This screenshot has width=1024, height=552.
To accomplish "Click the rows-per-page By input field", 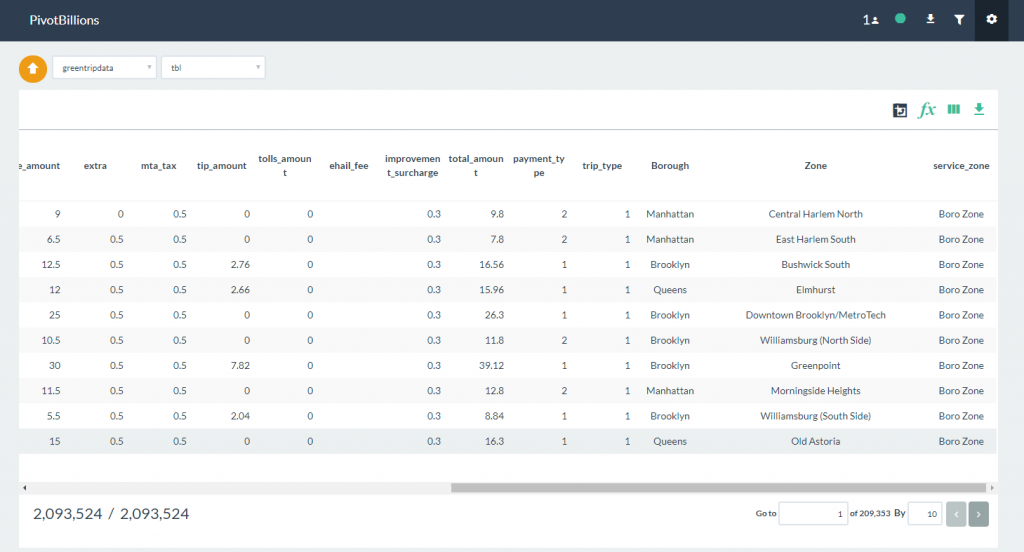I will point(925,514).
